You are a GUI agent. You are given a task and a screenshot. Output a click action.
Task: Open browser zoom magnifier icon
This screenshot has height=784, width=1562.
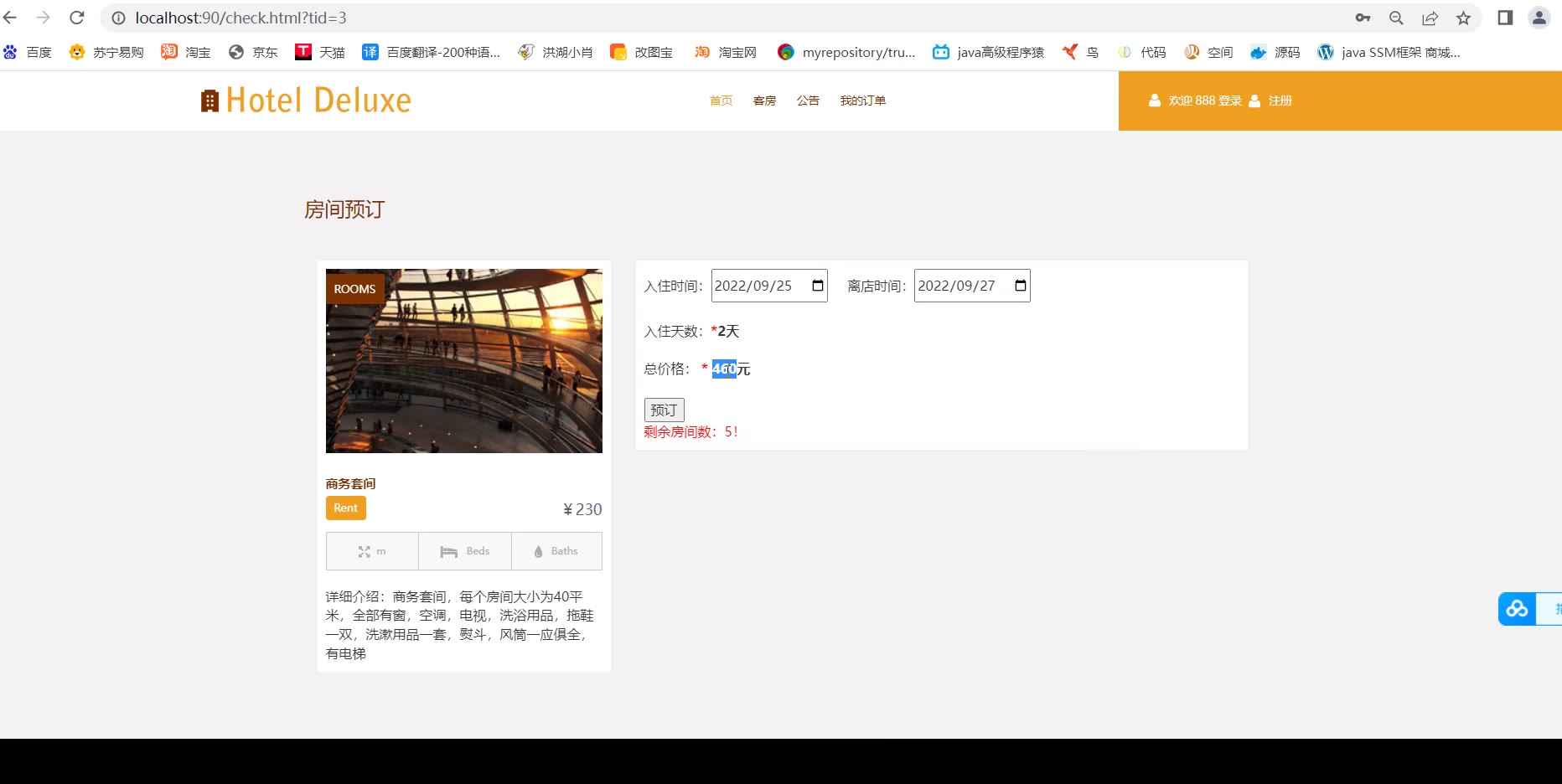tap(1396, 18)
